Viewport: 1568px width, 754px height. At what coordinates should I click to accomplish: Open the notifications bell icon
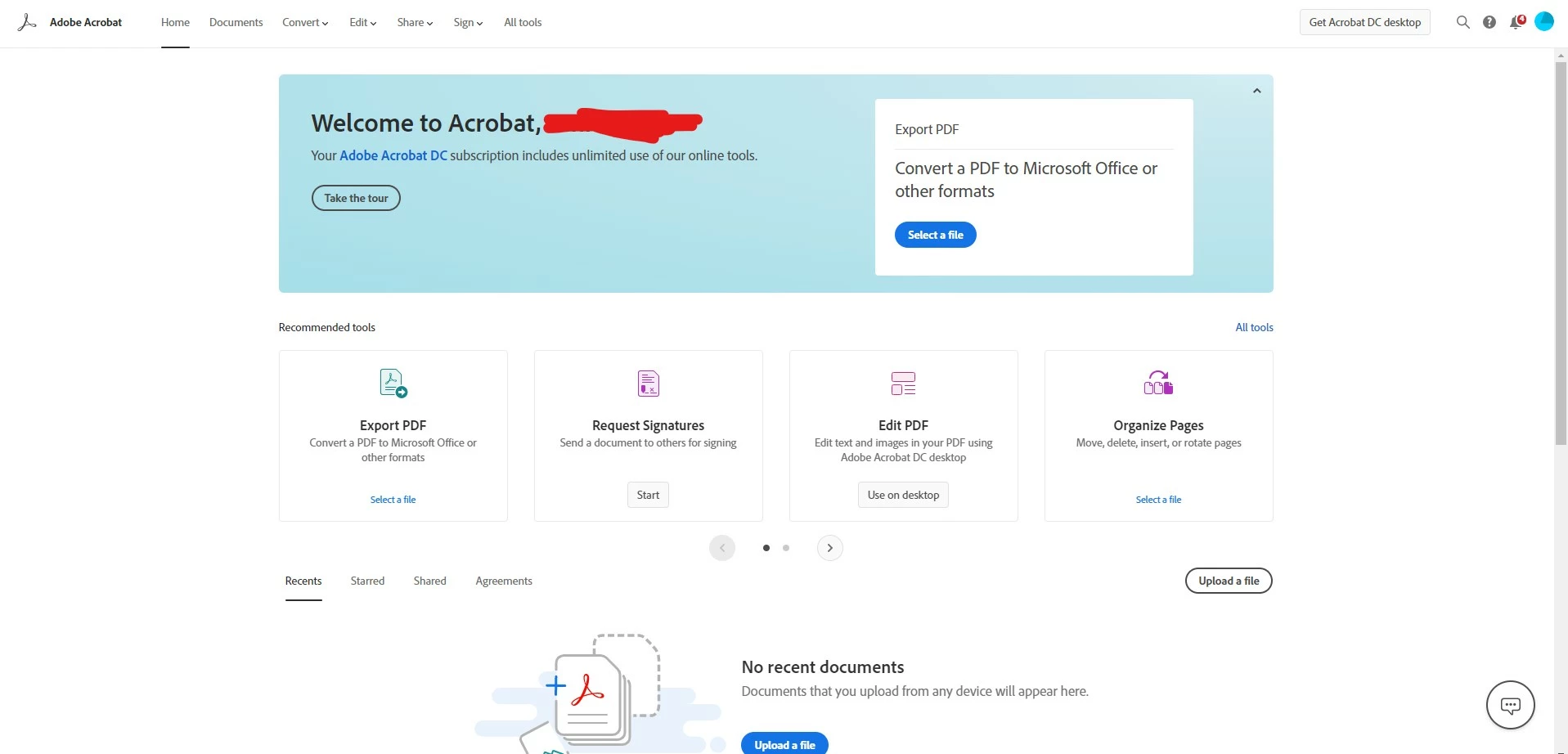[1516, 22]
